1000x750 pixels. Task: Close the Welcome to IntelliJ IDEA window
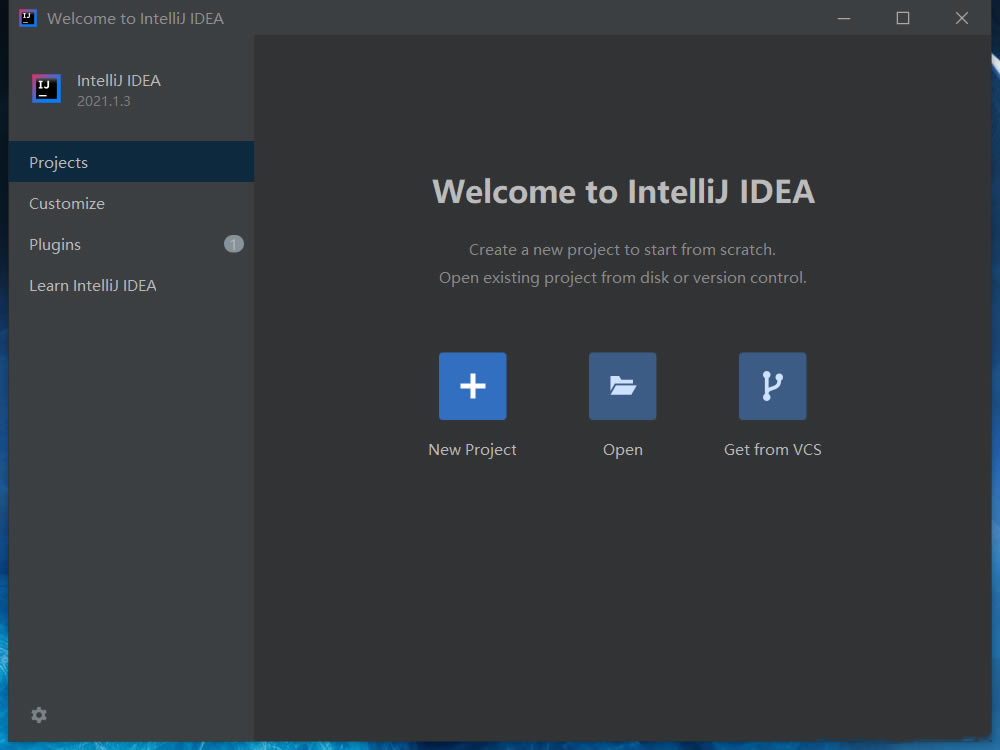point(962,18)
